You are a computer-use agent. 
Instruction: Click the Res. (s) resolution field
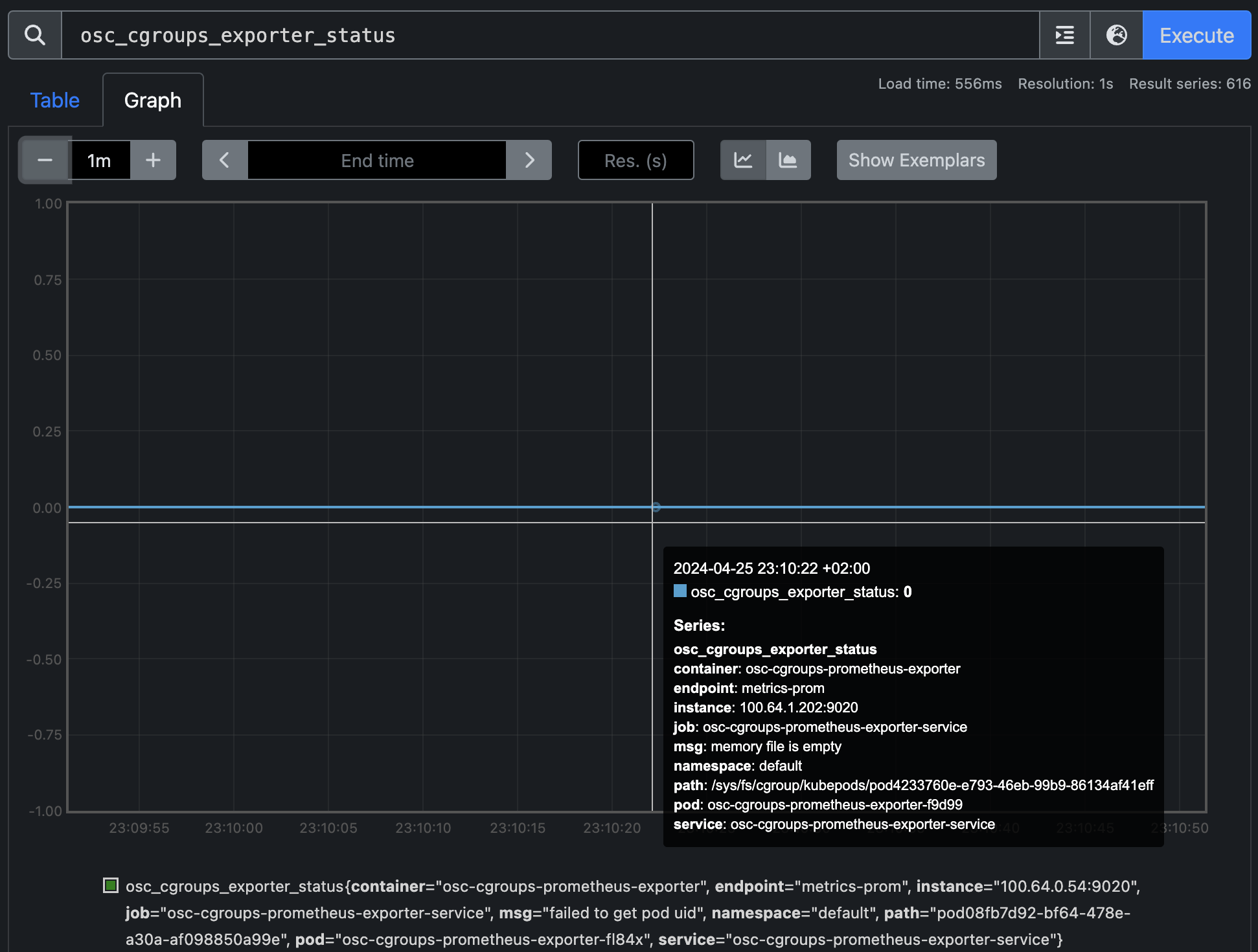pos(635,160)
